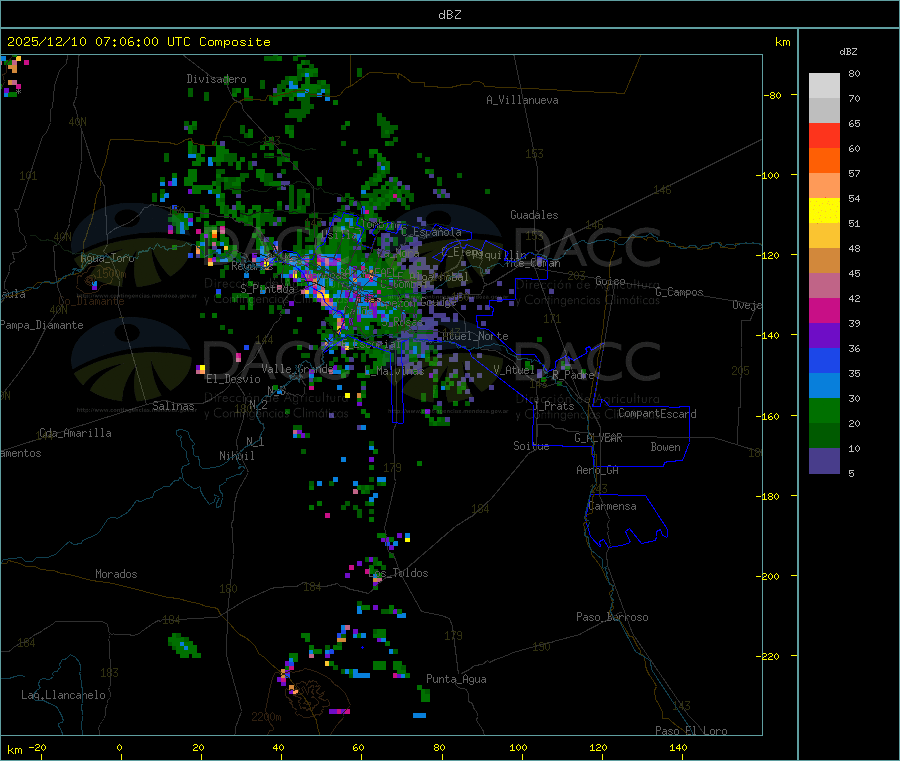Select the Bowen location label
The image size is (900, 761).
tap(665, 447)
